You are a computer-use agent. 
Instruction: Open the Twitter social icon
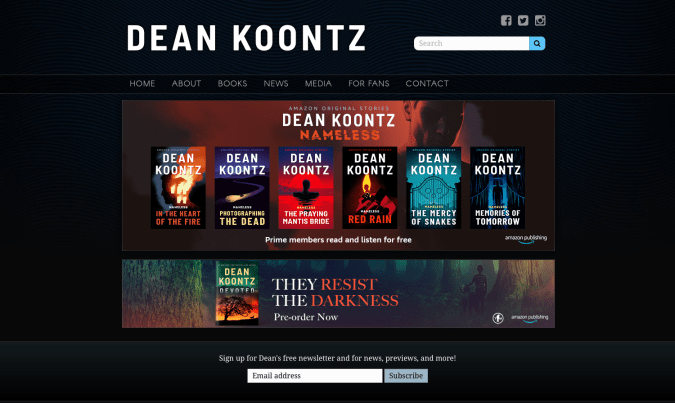[523, 20]
